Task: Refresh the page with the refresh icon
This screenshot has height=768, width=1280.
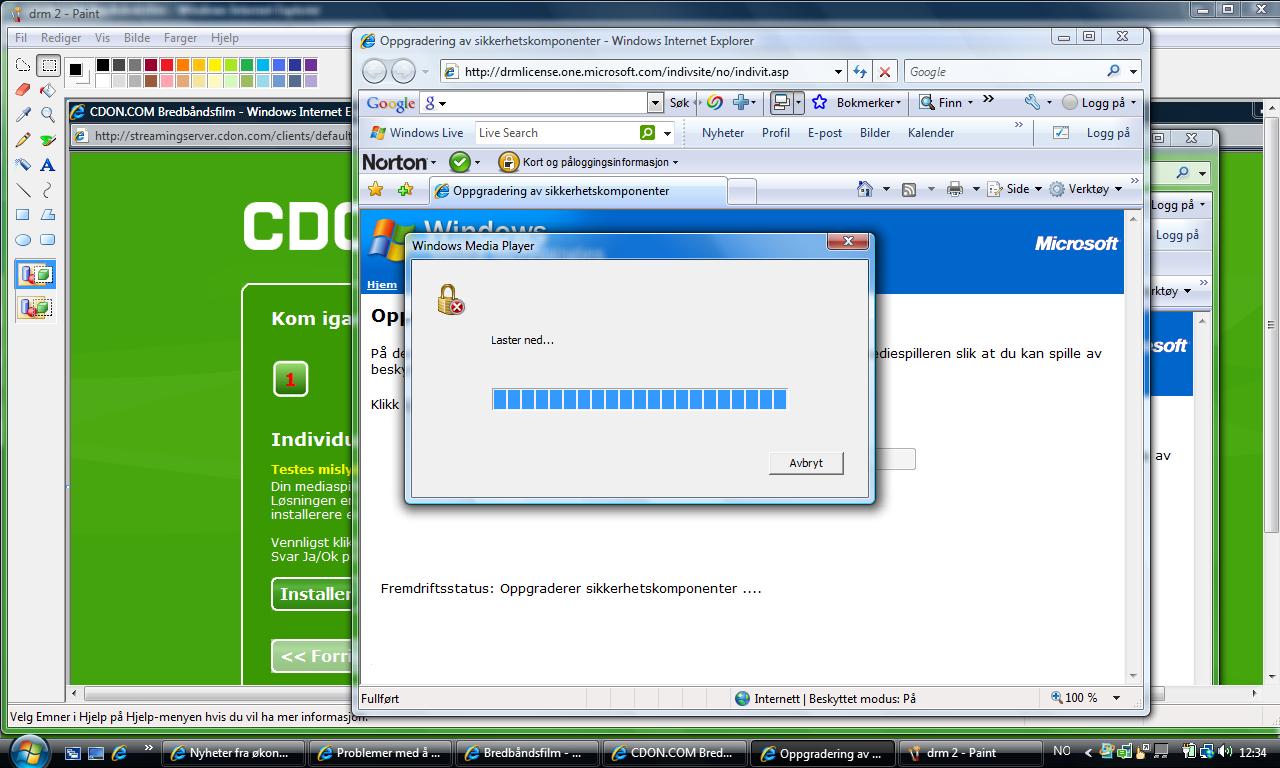Action: tap(860, 72)
